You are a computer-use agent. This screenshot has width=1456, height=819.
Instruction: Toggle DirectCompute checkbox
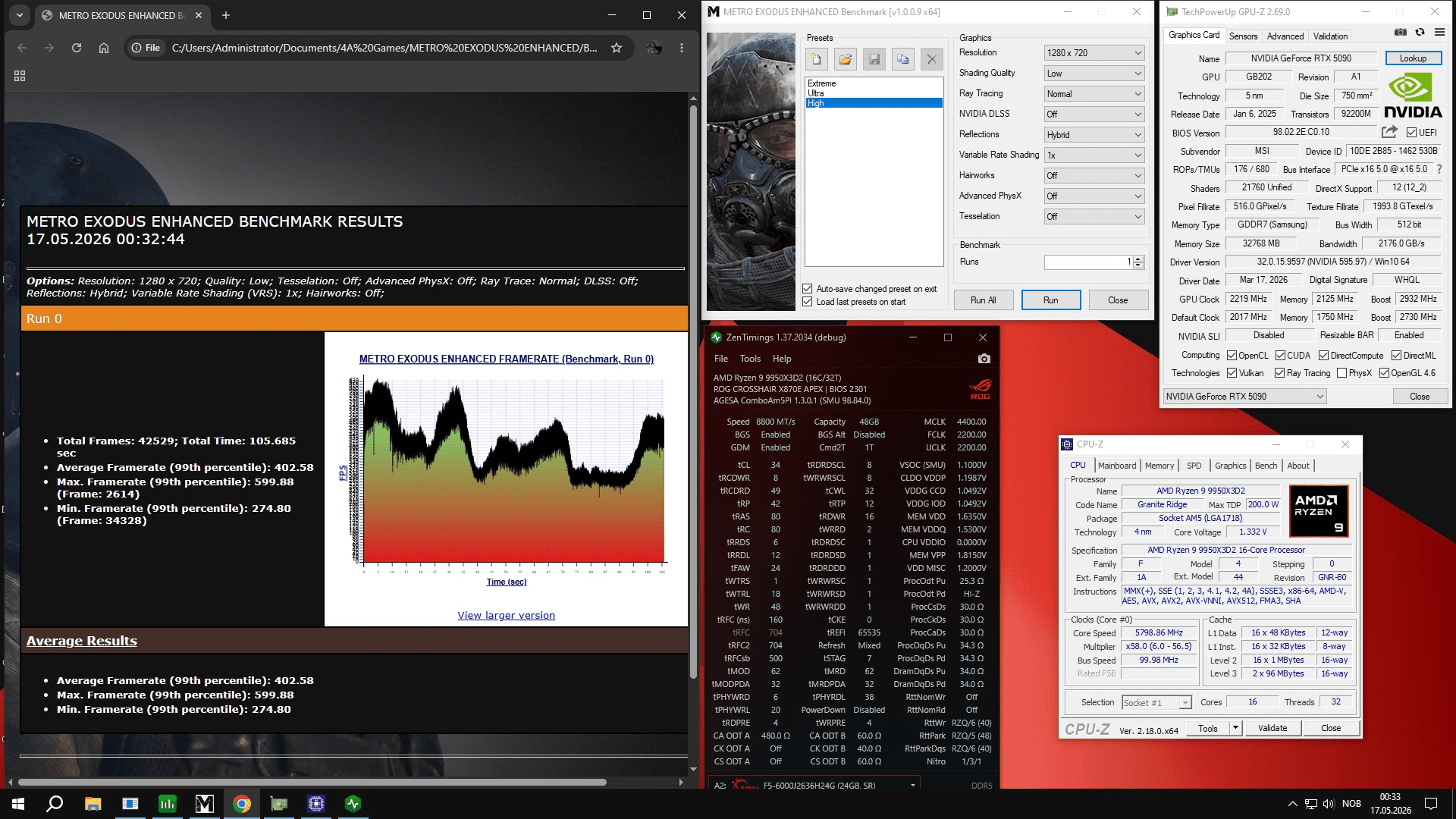(1323, 356)
